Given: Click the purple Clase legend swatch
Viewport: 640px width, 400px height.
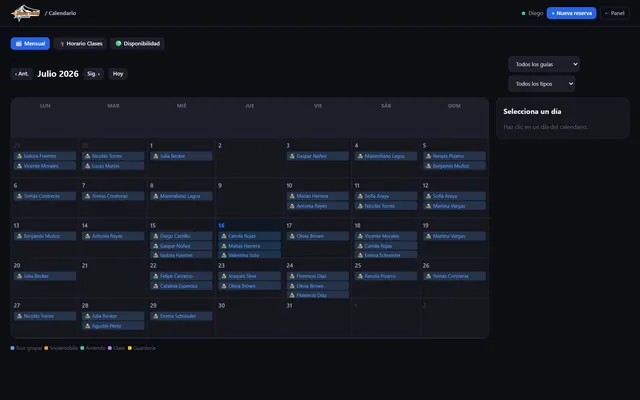Looking at the screenshot, I should tap(110, 348).
